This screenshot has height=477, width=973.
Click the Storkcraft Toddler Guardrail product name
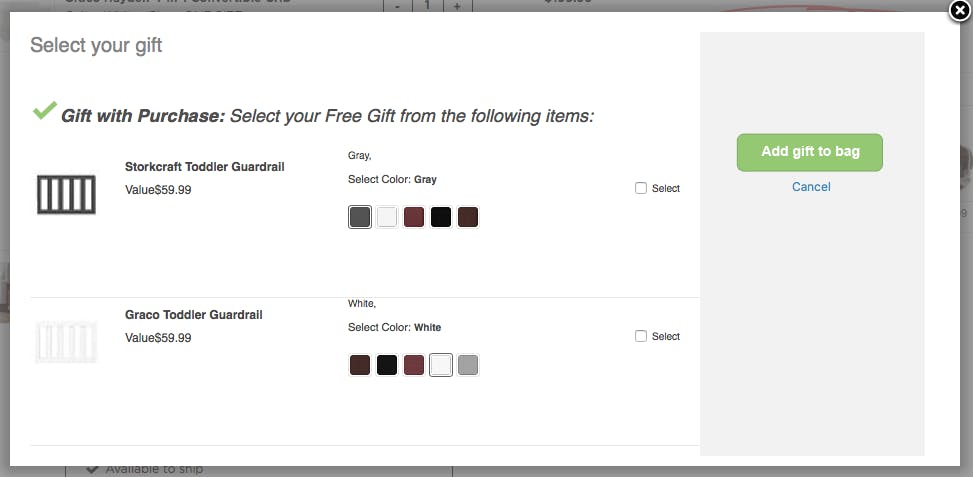tap(205, 167)
